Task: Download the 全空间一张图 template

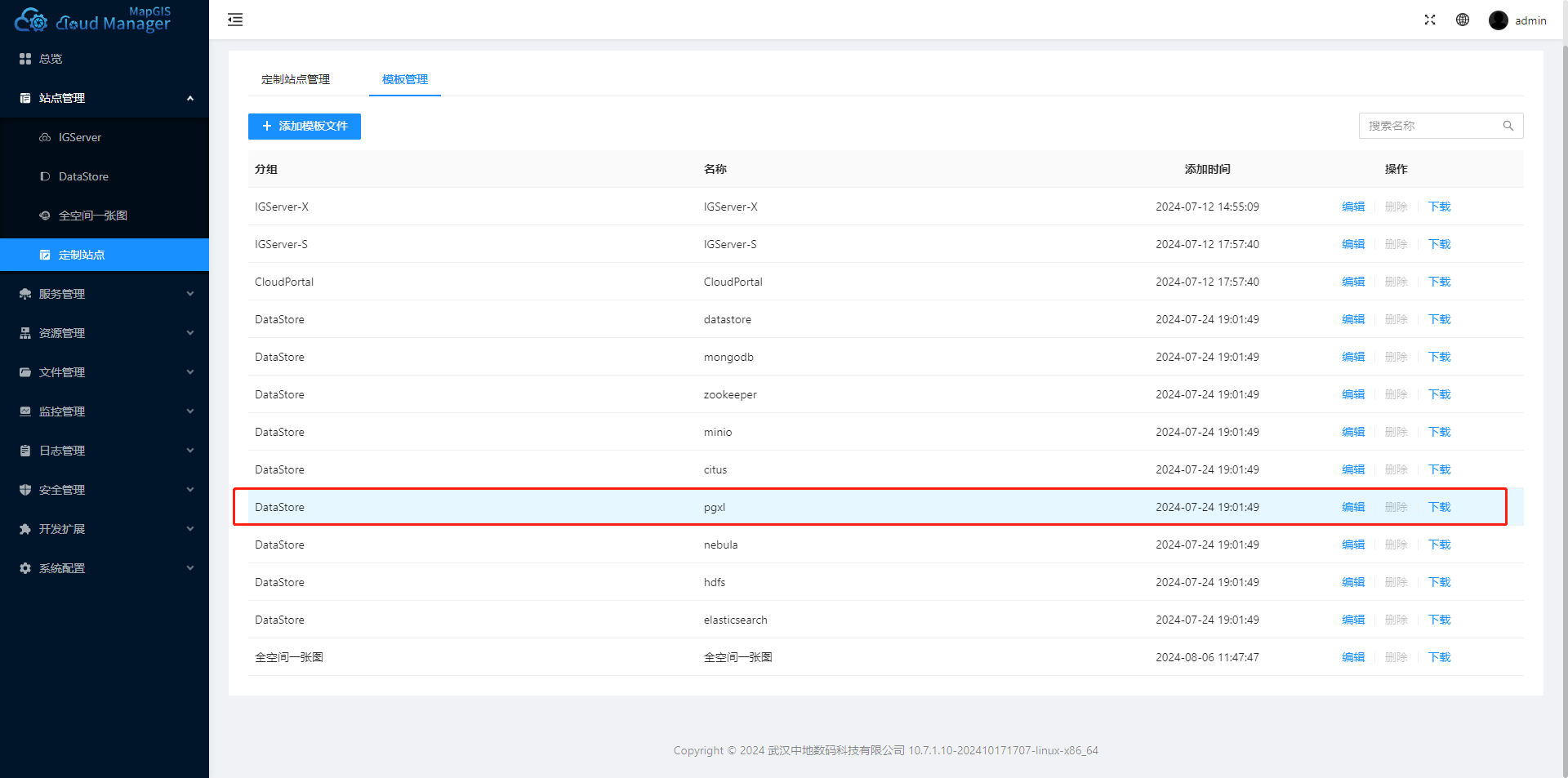Action: point(1439,657)
